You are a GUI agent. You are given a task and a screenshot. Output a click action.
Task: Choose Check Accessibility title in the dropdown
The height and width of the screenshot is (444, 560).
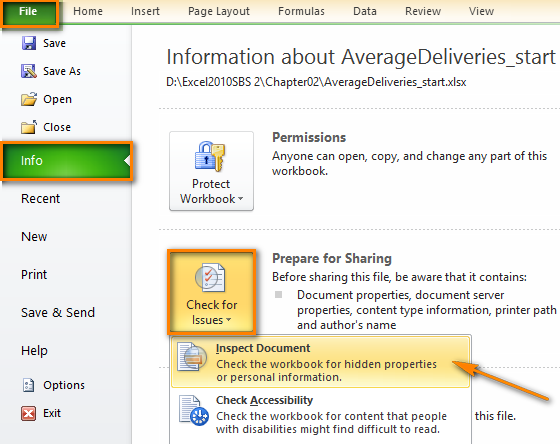[x=264, y=400]
